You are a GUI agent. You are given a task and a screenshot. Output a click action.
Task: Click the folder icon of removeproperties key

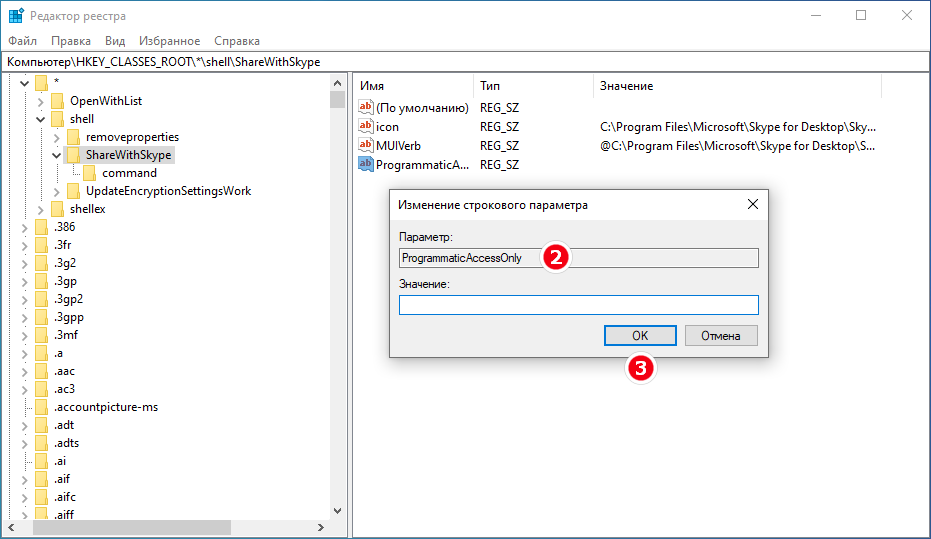74,137
